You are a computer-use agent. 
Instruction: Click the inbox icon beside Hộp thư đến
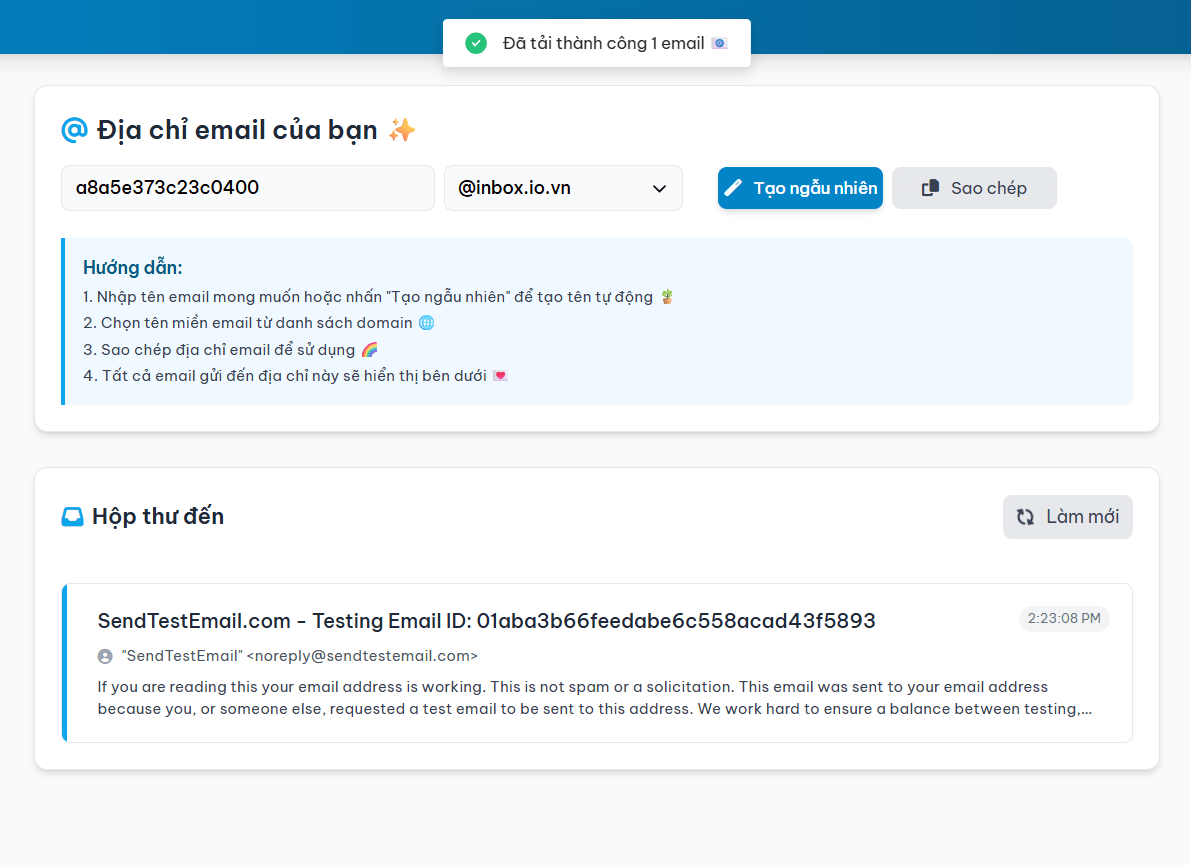point(72,516)
